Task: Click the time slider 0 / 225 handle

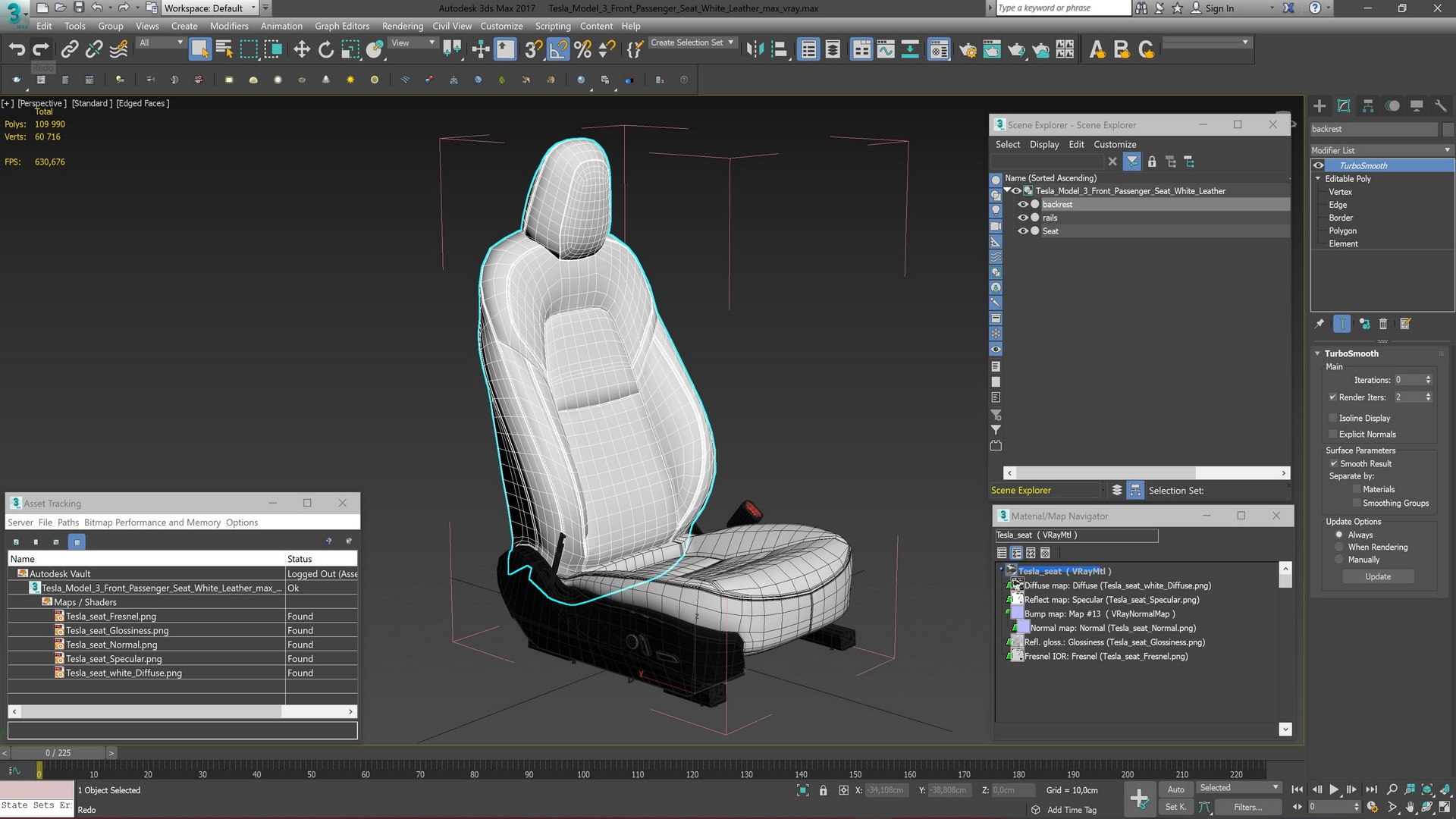Action: 58,753
